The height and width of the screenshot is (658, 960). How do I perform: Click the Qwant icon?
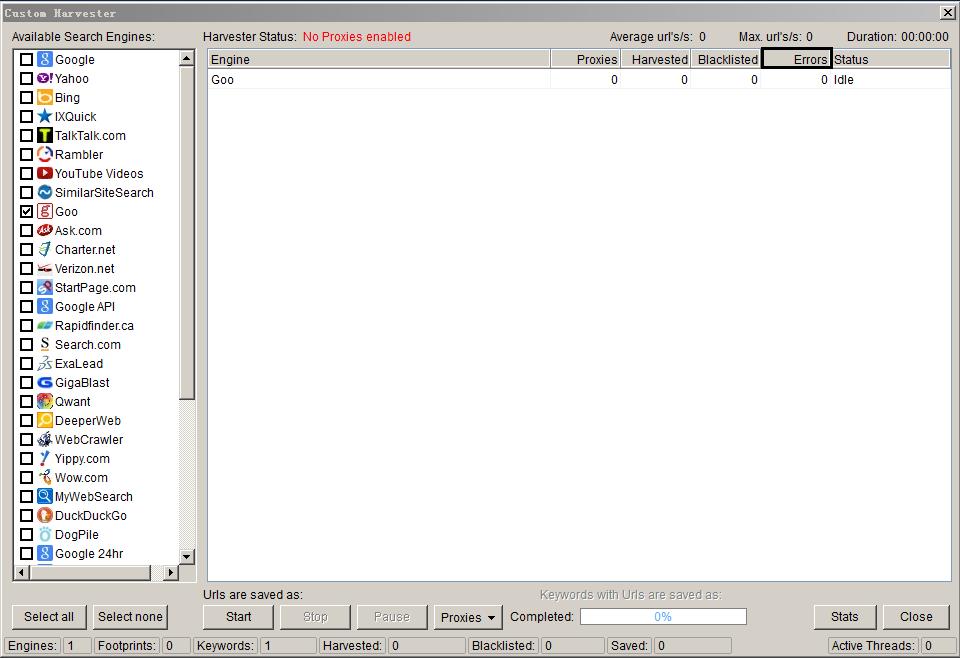coord(45,401)
